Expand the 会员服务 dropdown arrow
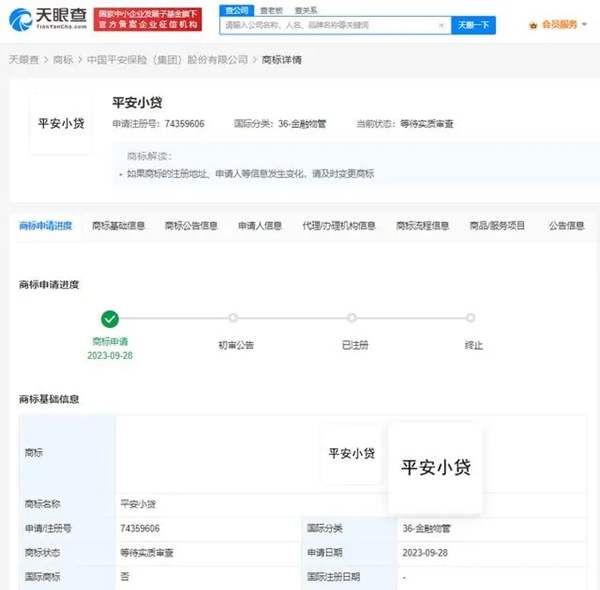Screen dimensions: 600x590 tap(584, 24)
